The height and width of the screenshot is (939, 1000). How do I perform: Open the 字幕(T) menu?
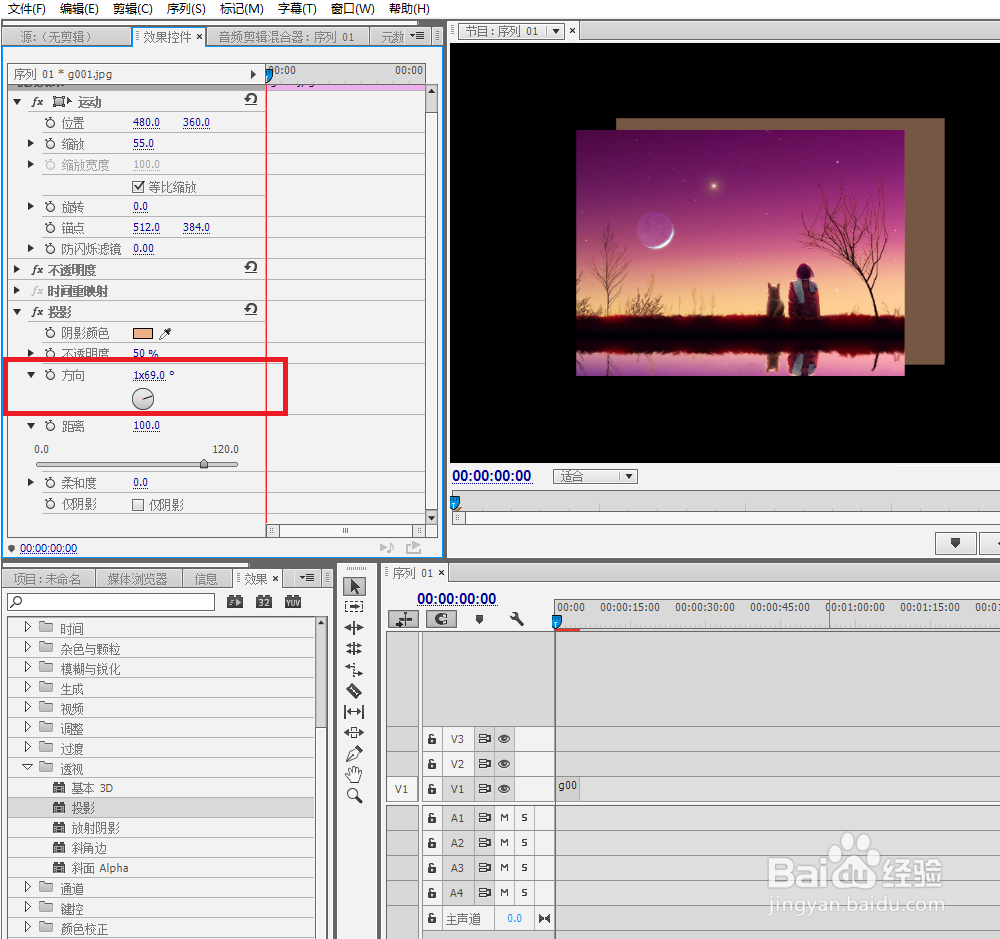[297, 9]
